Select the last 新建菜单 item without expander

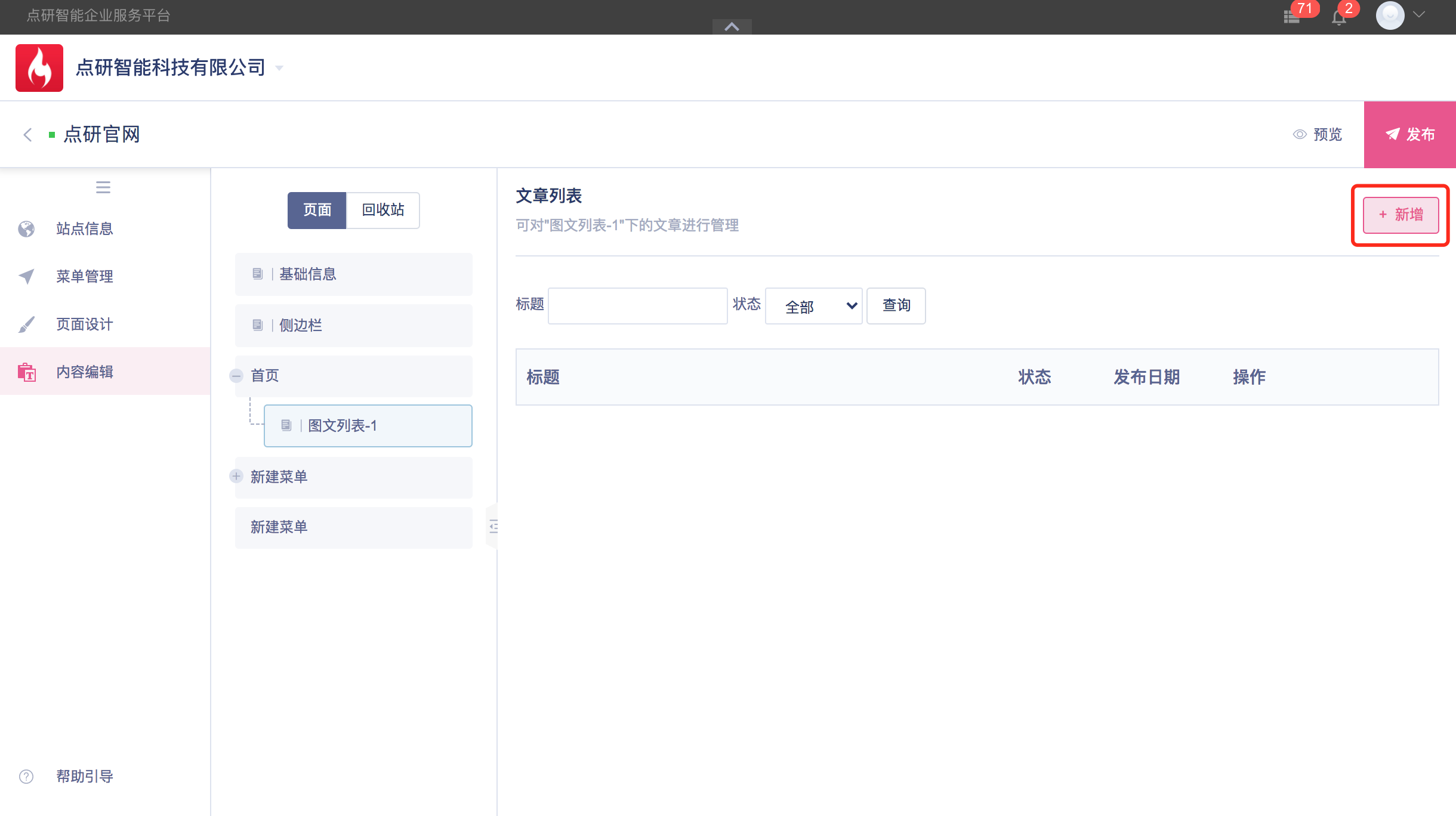click(354, 527)
